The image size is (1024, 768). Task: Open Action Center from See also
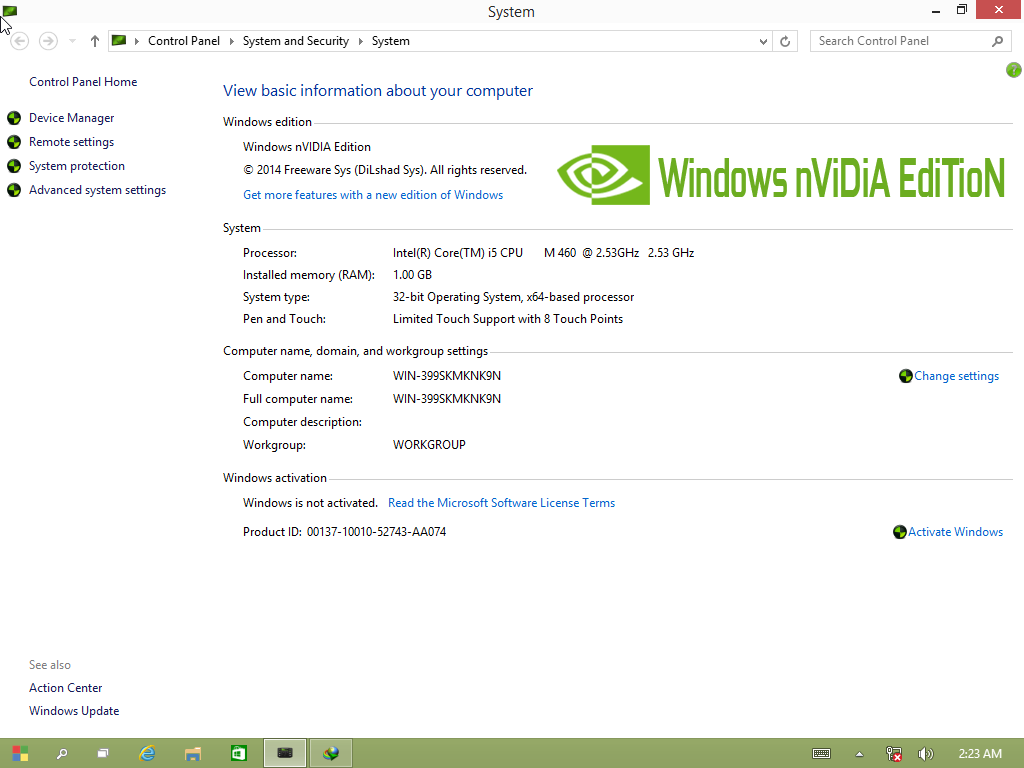click(x=65, y=688)
